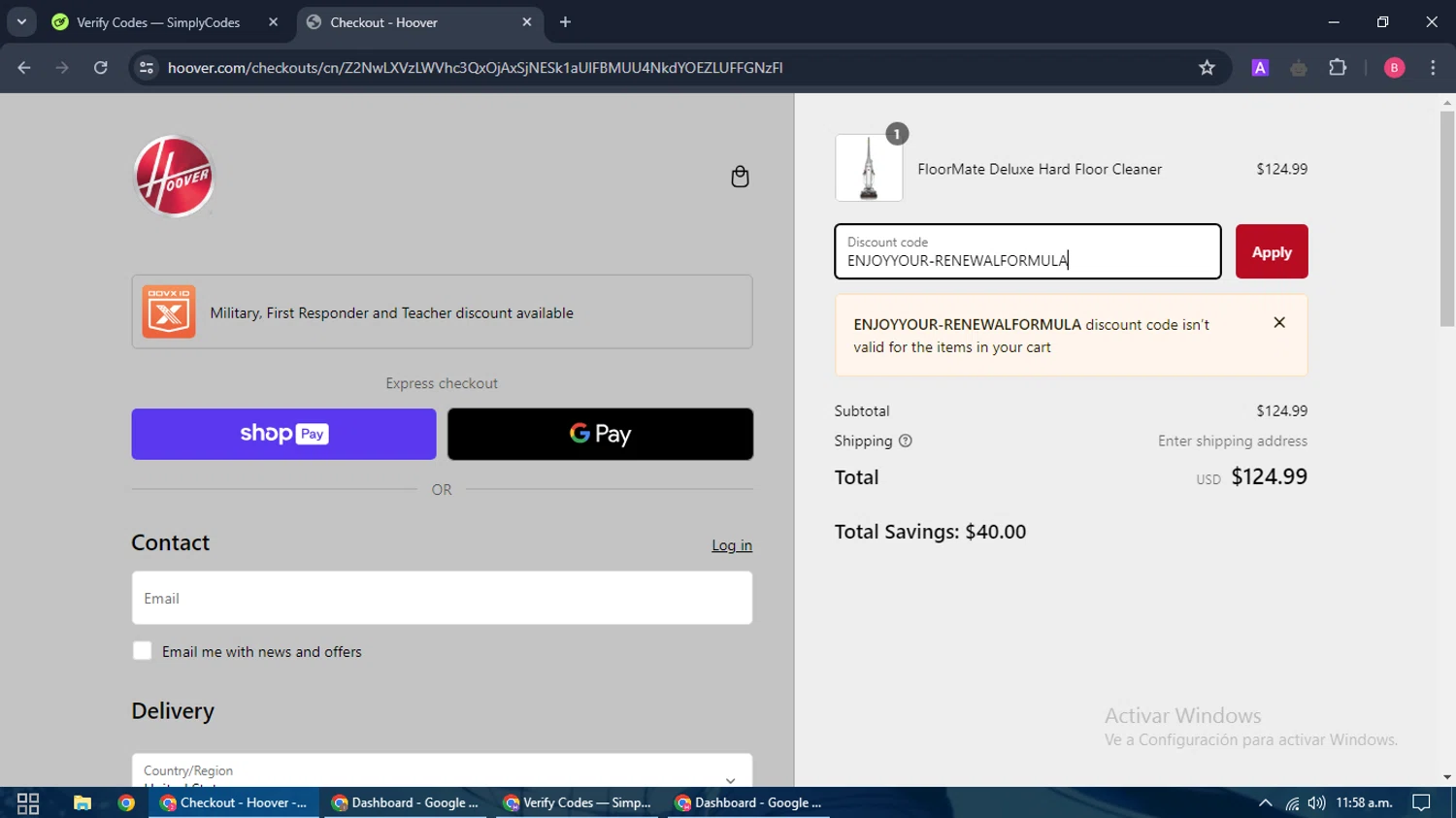Click the gray extension icon beside puzzle

(x=1299, y=68)
